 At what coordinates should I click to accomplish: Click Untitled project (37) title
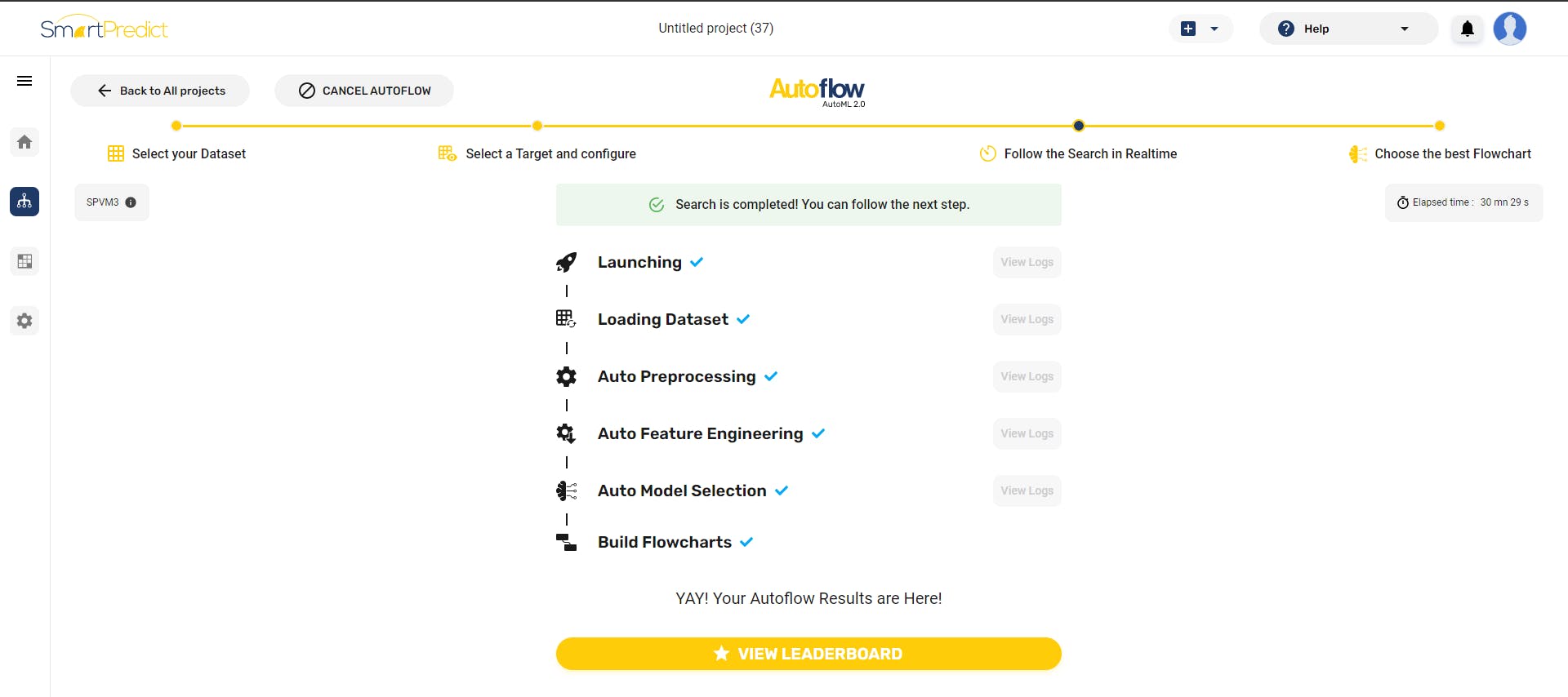click(716, 29)
